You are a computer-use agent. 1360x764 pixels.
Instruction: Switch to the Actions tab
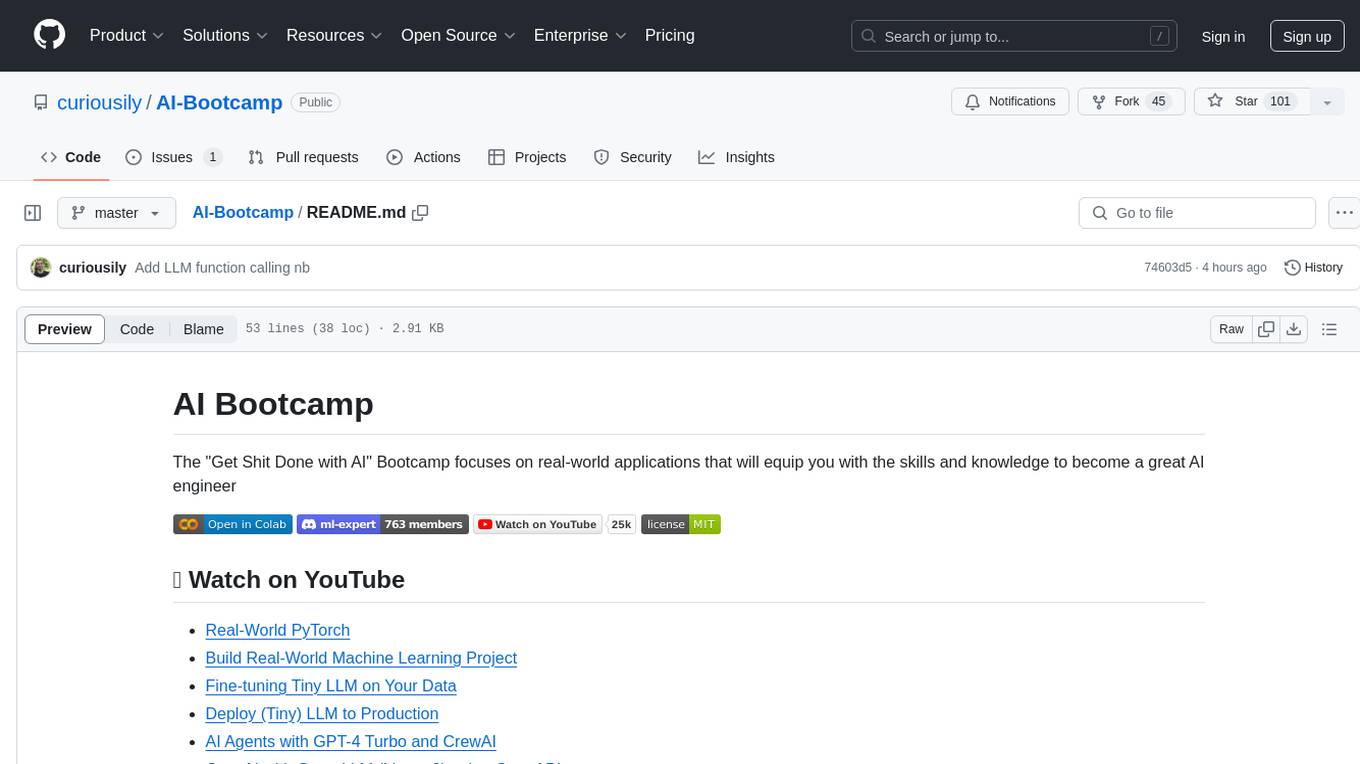(423, 157)
